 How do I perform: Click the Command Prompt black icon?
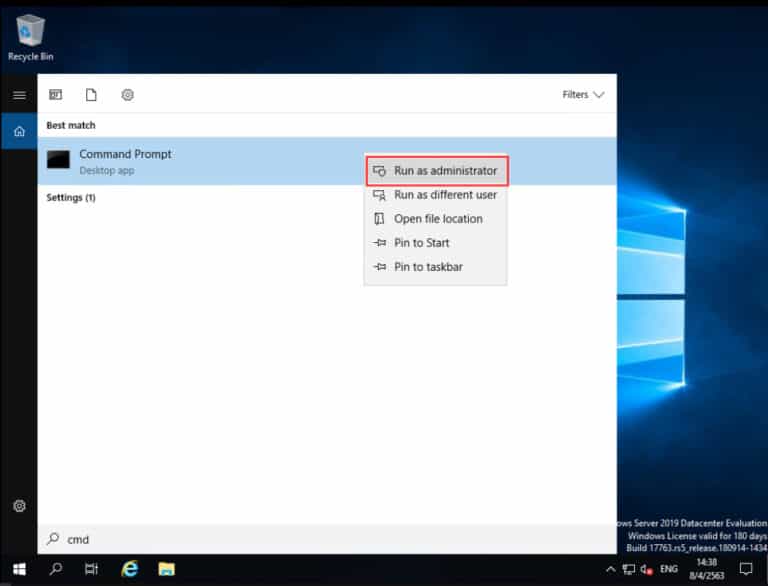tap(58, 160)
